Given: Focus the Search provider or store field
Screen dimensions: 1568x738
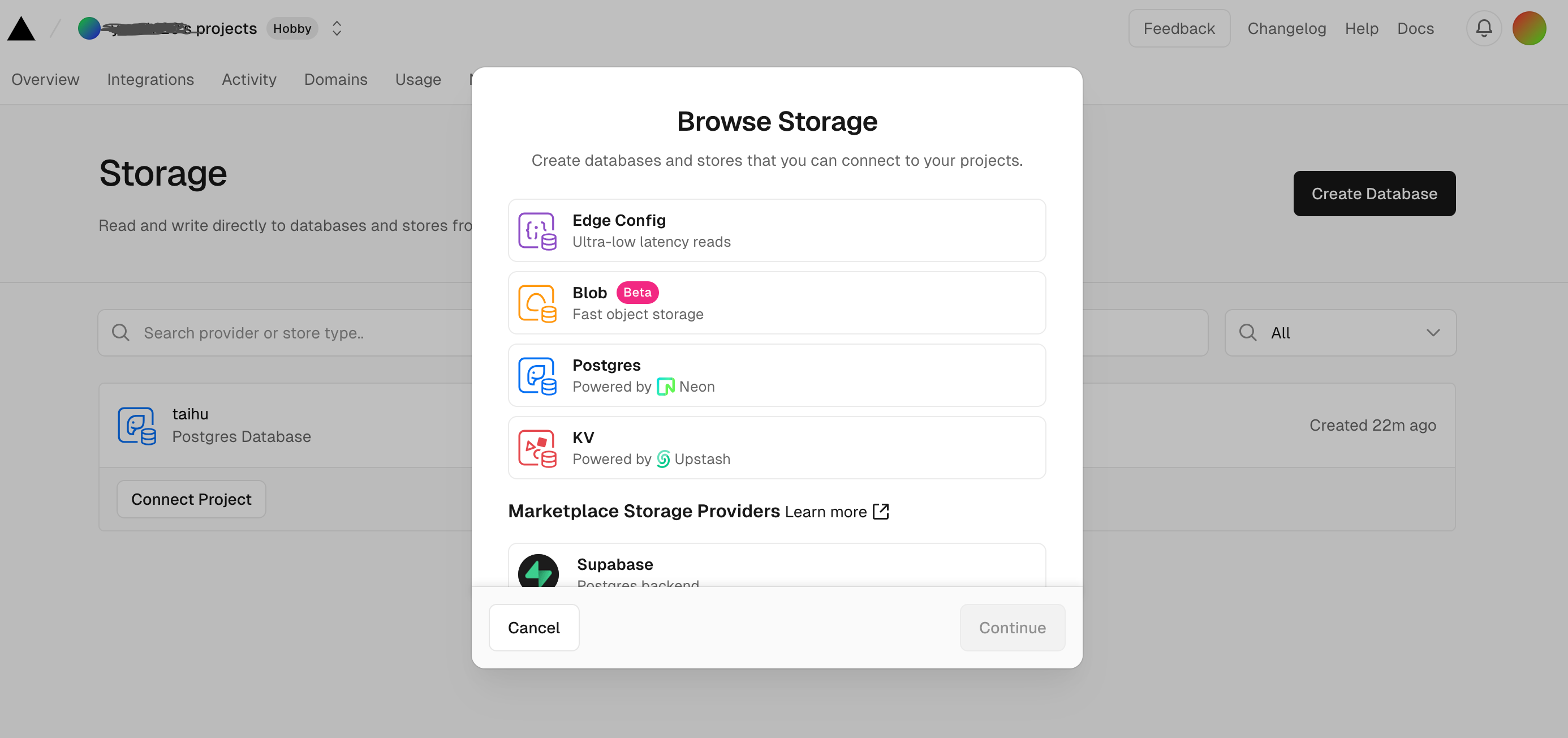Looking at the screenshot, I should (292, 333).
